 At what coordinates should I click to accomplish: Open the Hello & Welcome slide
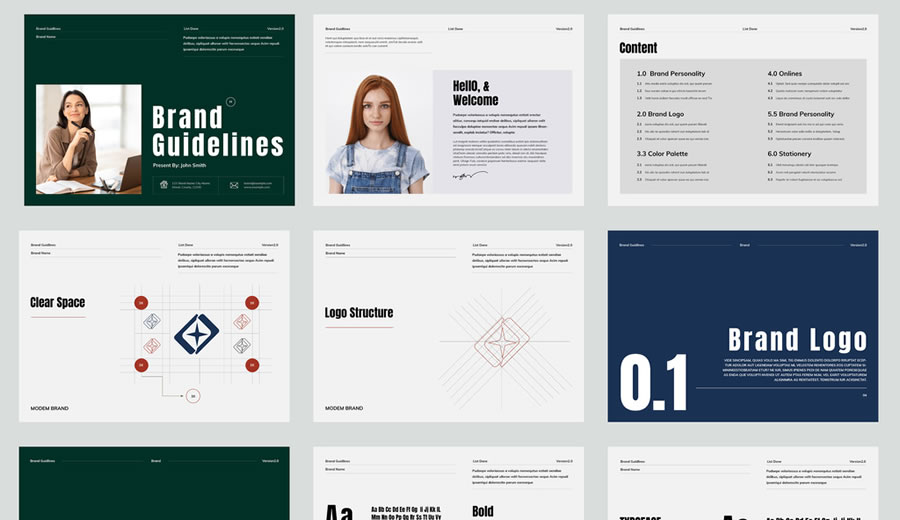448,110
